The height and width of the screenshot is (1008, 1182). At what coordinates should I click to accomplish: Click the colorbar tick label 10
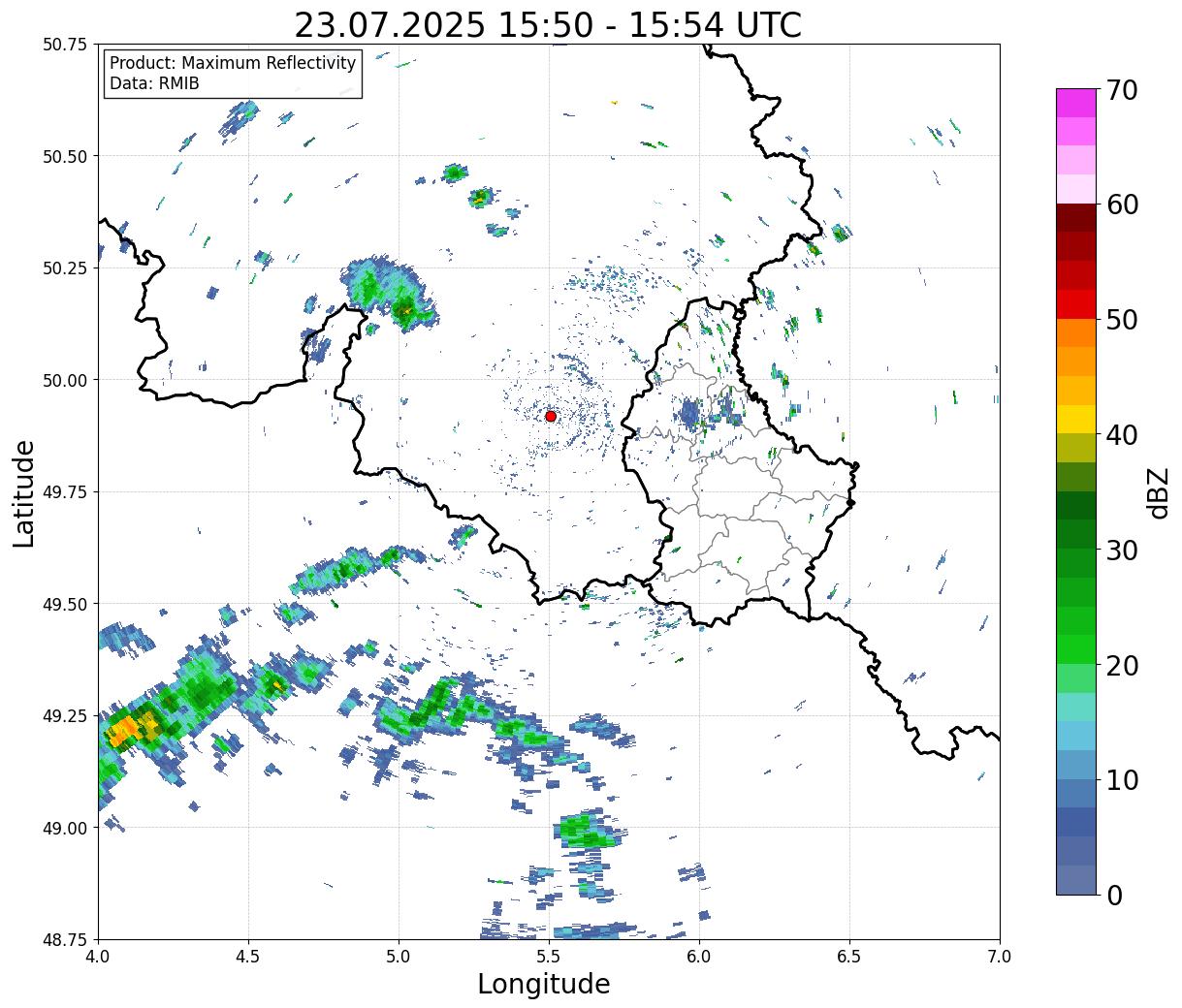1123,780
